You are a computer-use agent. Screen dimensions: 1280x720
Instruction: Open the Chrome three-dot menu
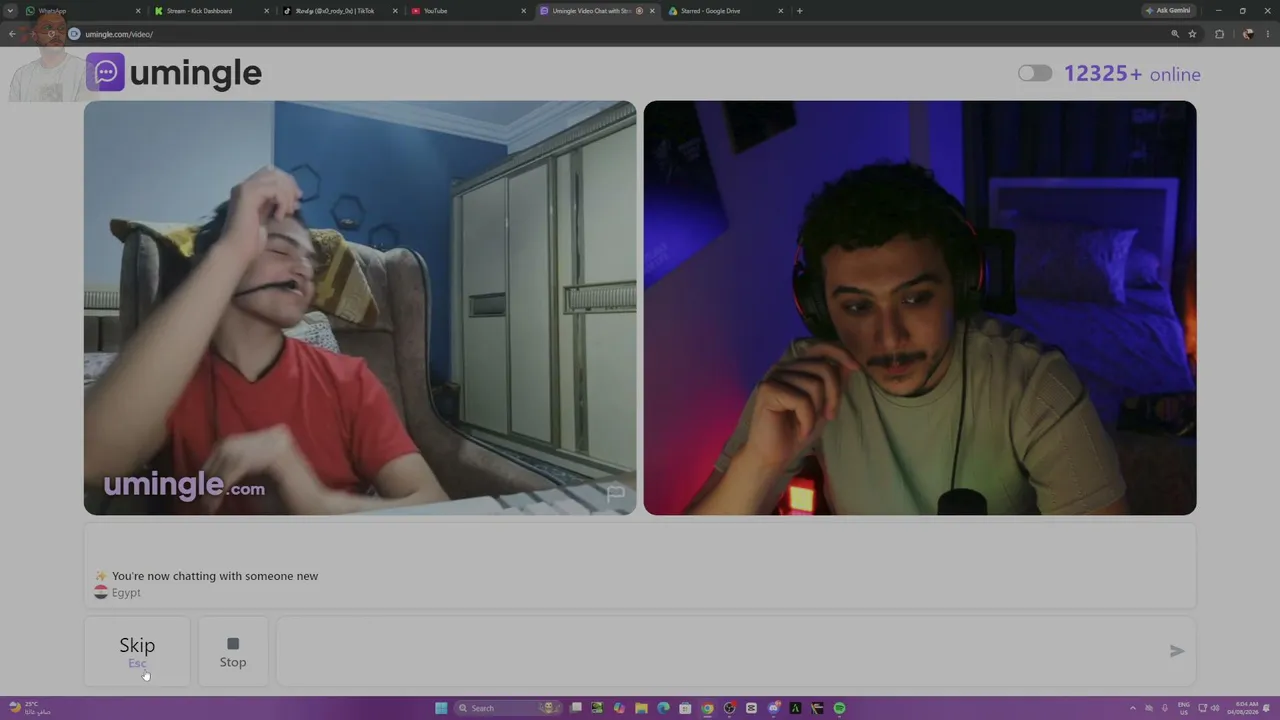pyautogui.click(x=1269, y=34)
